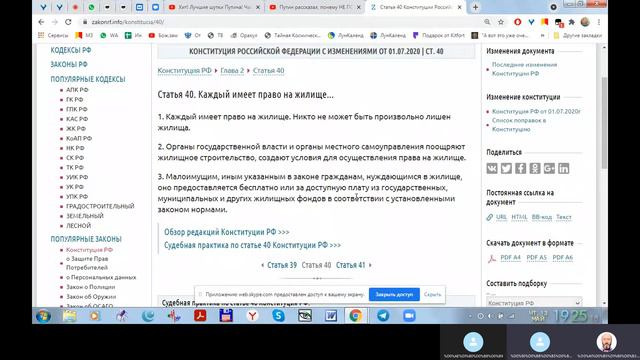The height and width of the screenshot is (360, 640).
Task: Open the pinned WhatsApp tab
Action: [x=91, y=7]
